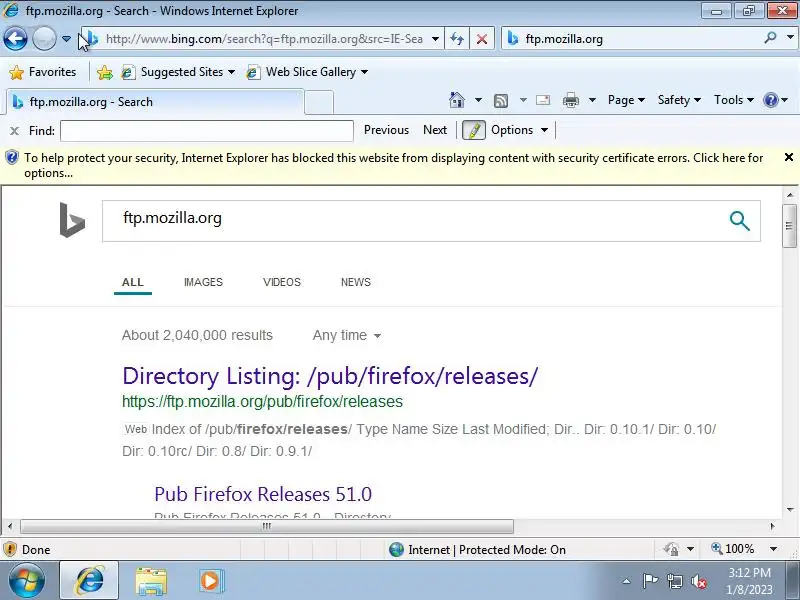Image resolution: width=800 pixels, height=600 pixels.
Task: Click the privacy report icon in status bar
Action: pos(671,549)
